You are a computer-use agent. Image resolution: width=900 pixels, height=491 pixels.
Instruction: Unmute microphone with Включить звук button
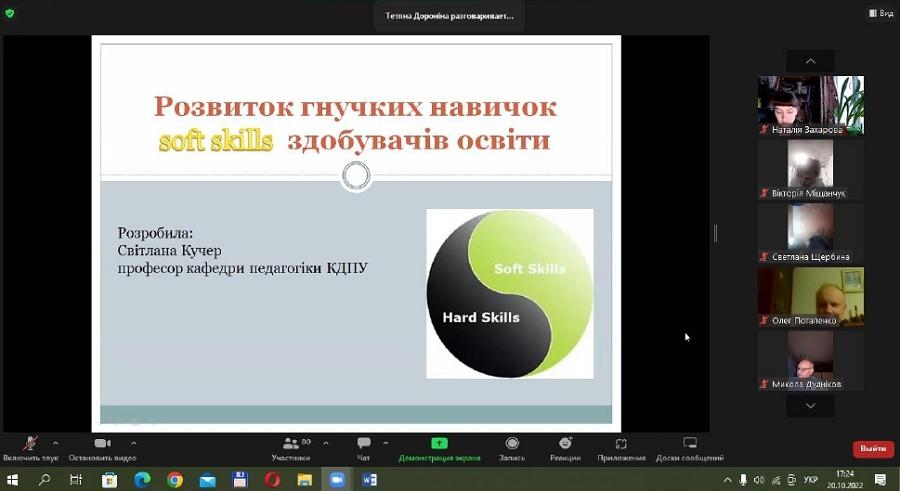30,446
